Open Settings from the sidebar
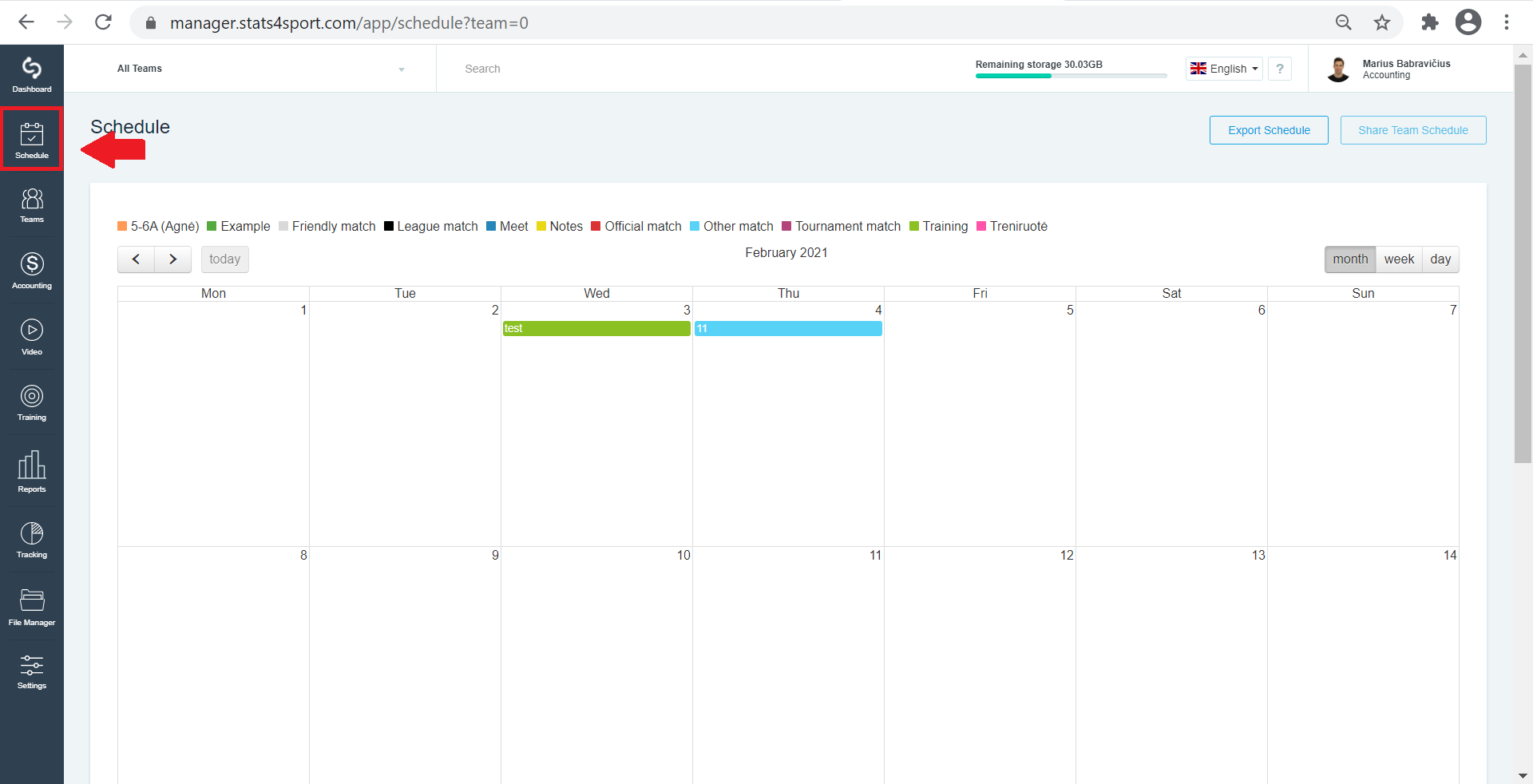 coord(32,671)
